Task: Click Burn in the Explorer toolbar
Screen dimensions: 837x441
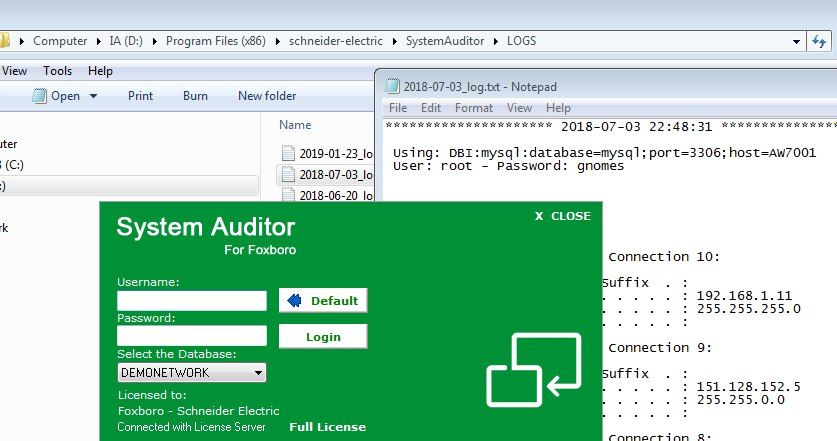Action: [x=195, y=96]
